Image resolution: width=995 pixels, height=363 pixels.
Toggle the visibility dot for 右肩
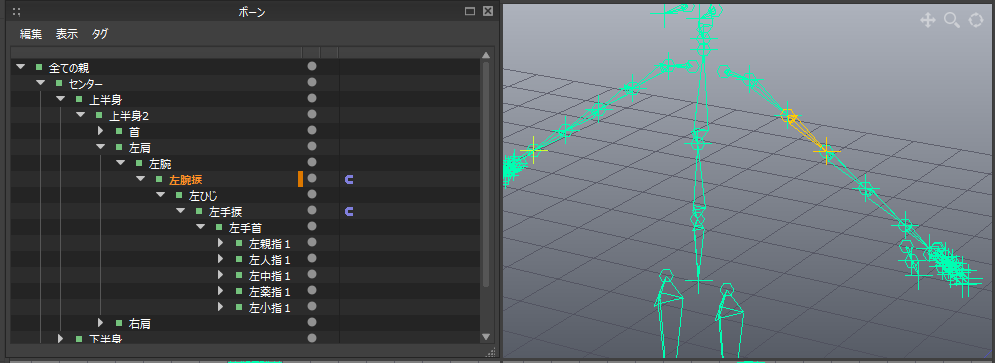312,322
